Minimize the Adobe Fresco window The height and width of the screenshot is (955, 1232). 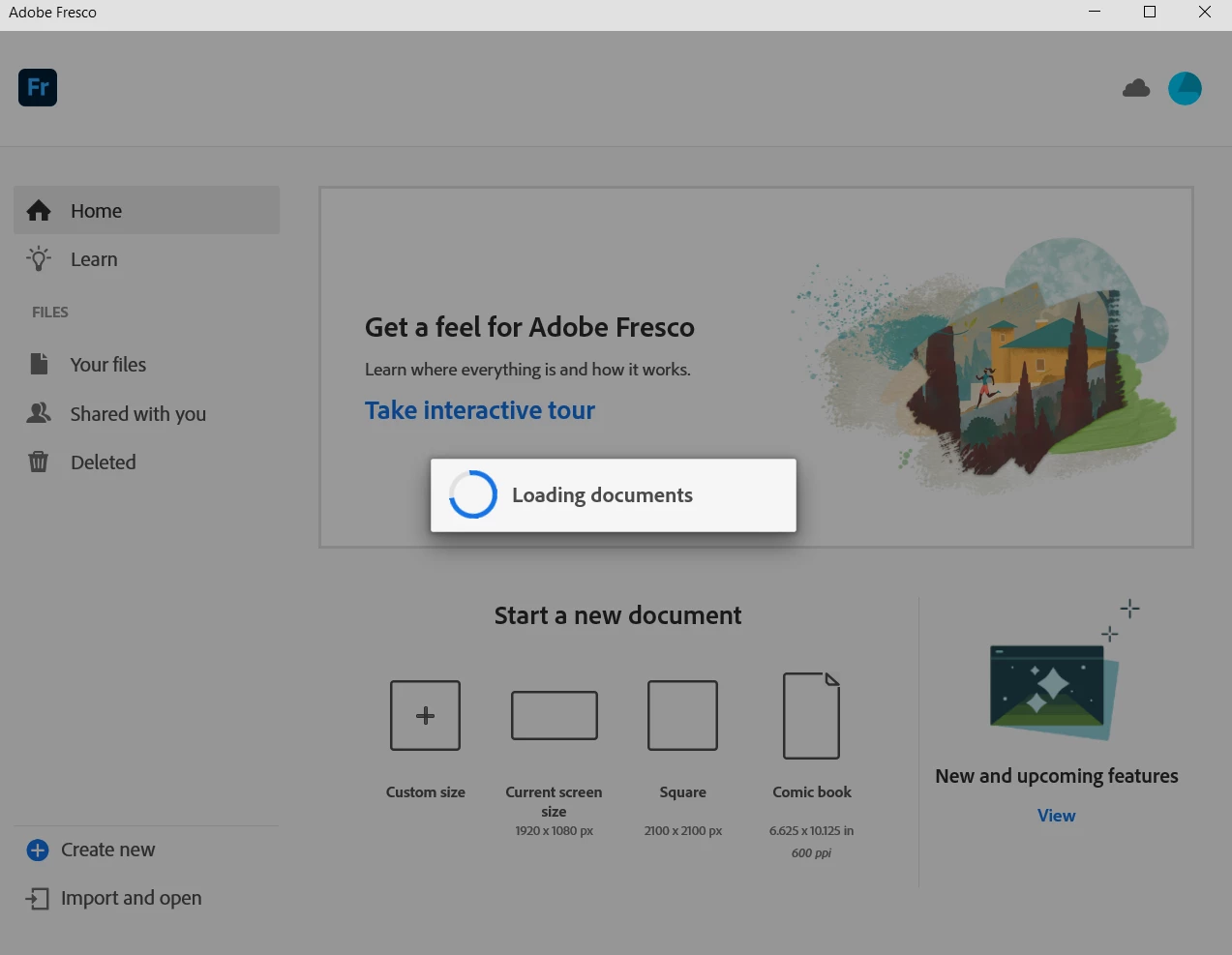click(1095, 13)
